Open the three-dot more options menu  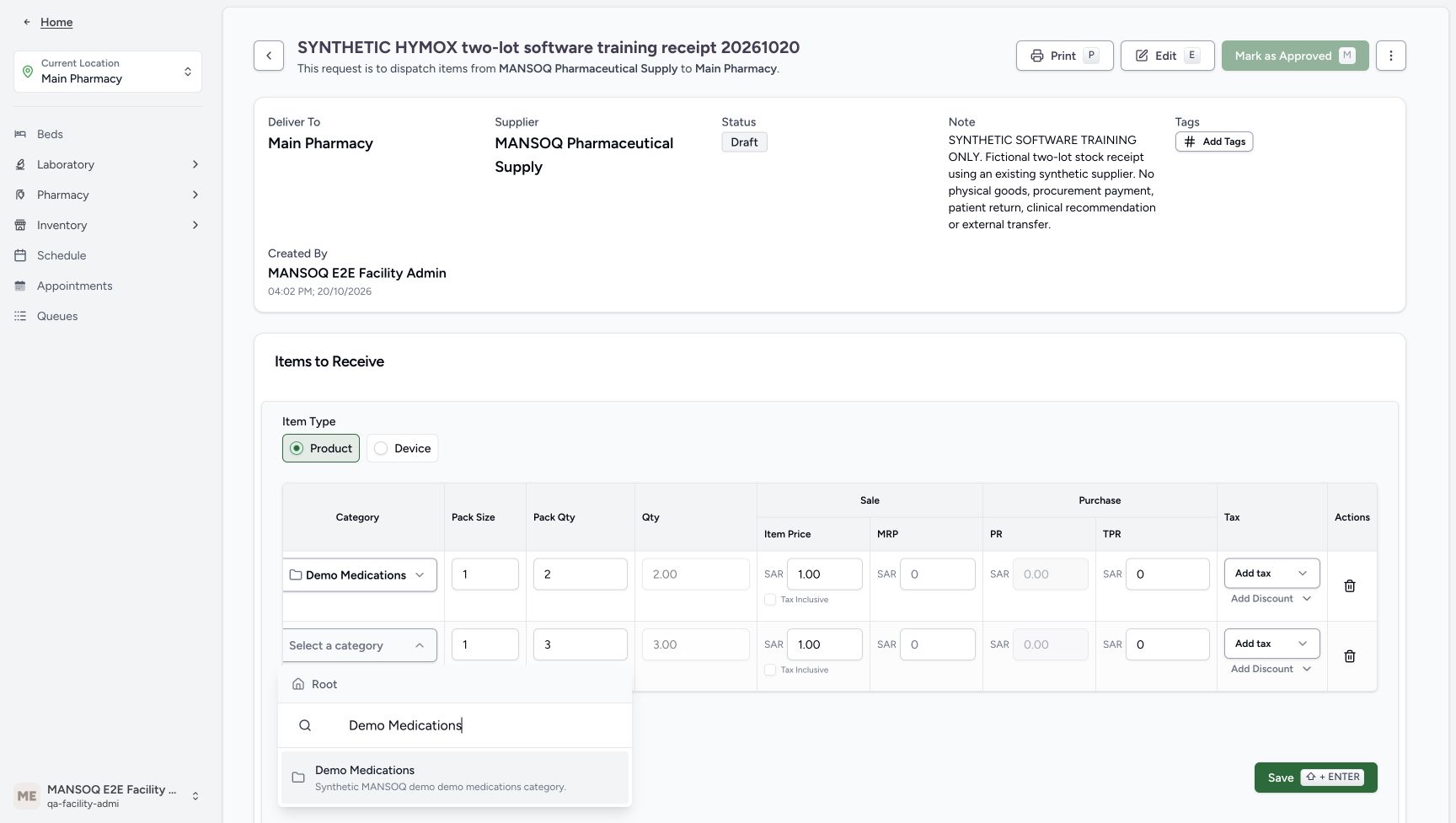1391,56
